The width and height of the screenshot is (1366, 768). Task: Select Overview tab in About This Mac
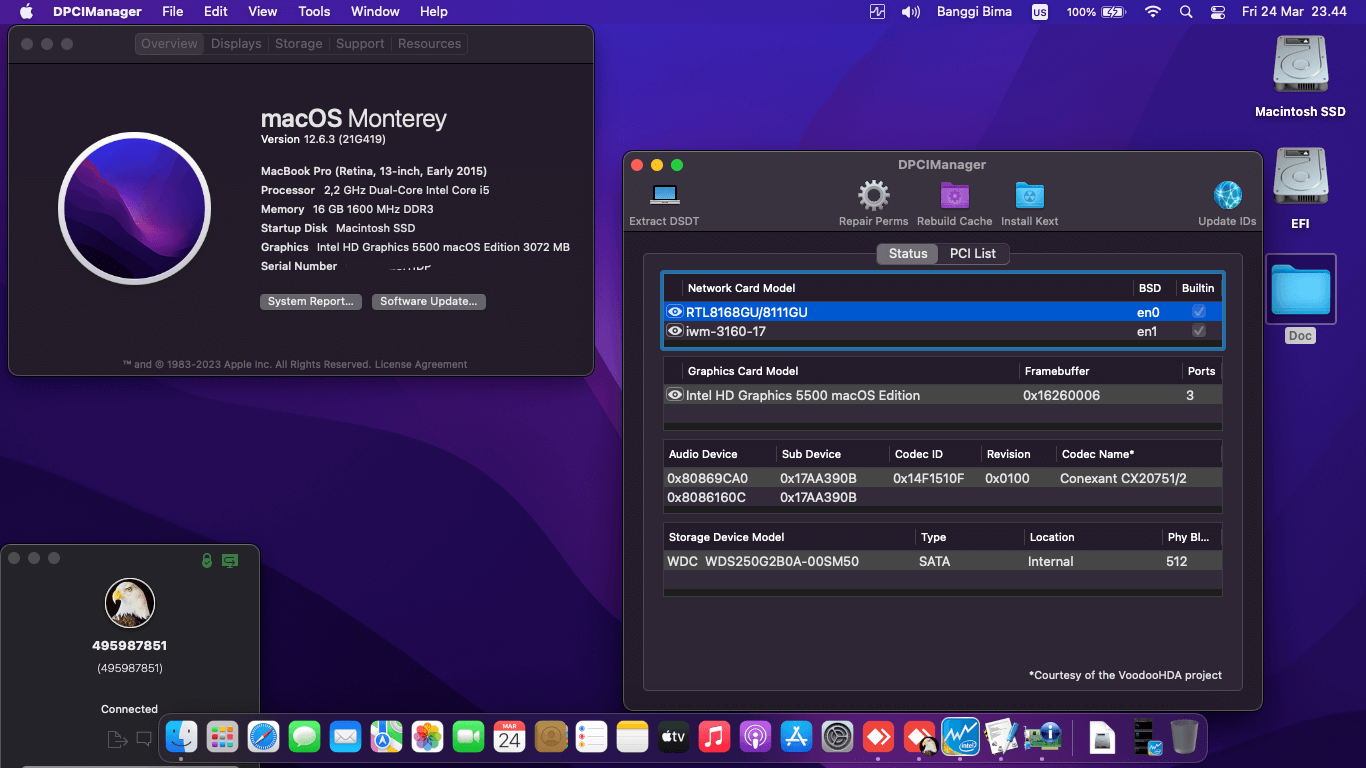(169, 44)
